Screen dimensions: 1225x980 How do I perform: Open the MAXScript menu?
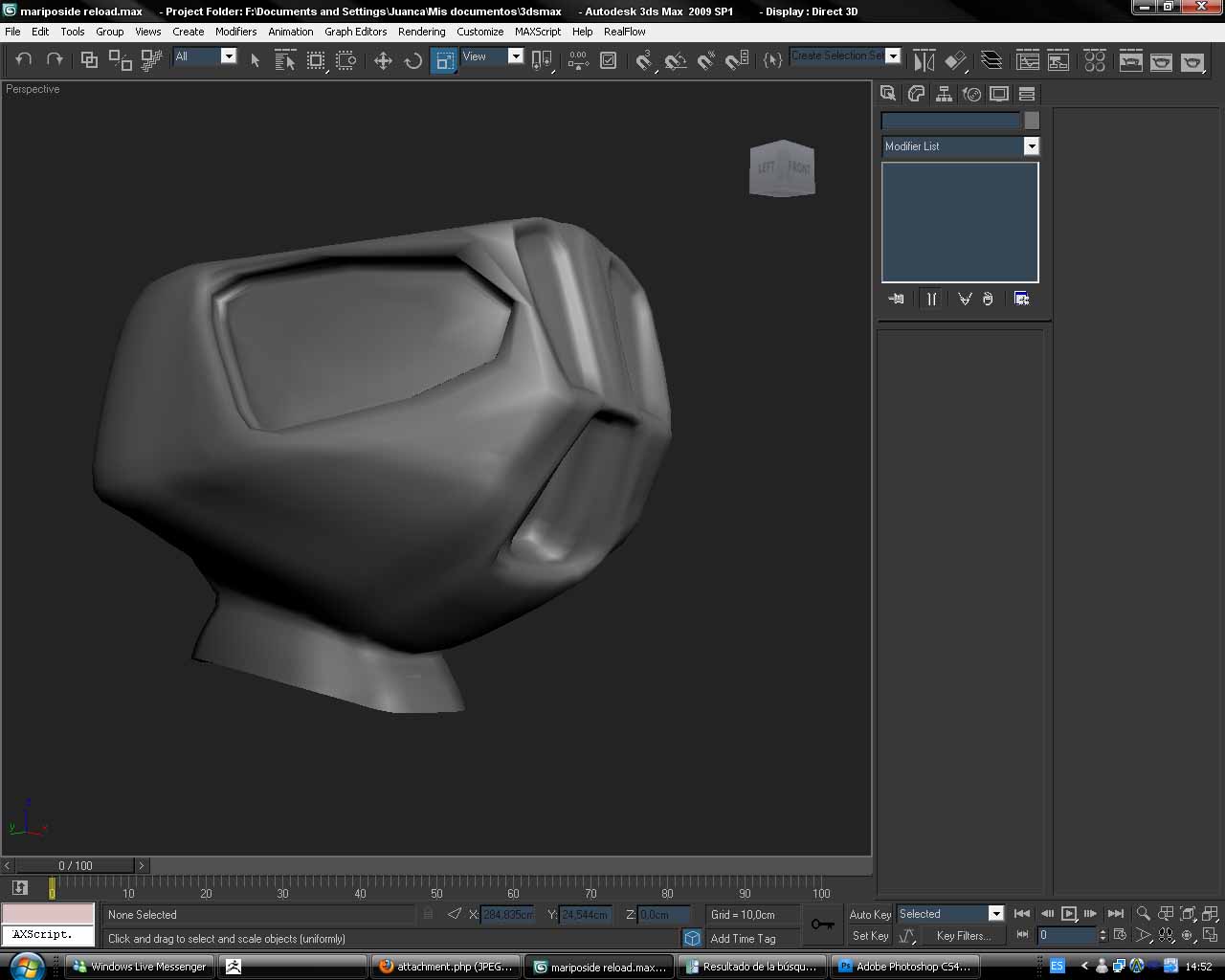tap(538, 32)
